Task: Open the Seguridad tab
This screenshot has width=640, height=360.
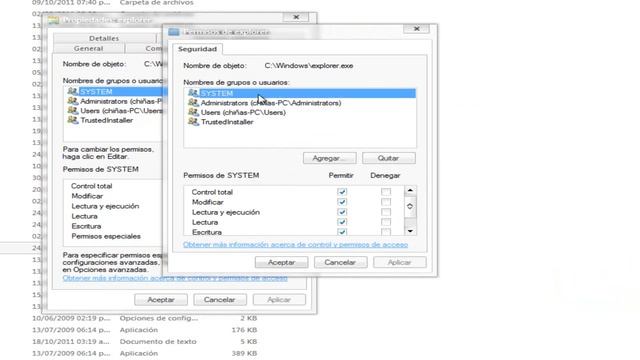Action: [197, 49]
